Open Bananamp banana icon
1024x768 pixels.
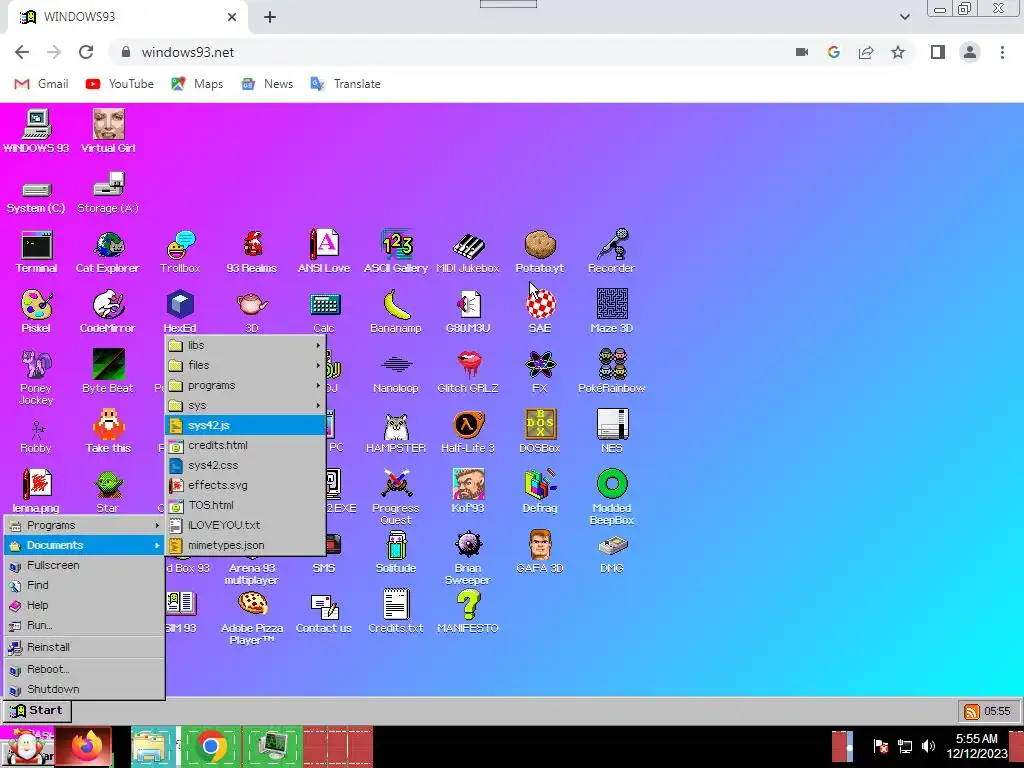(396, 312)
